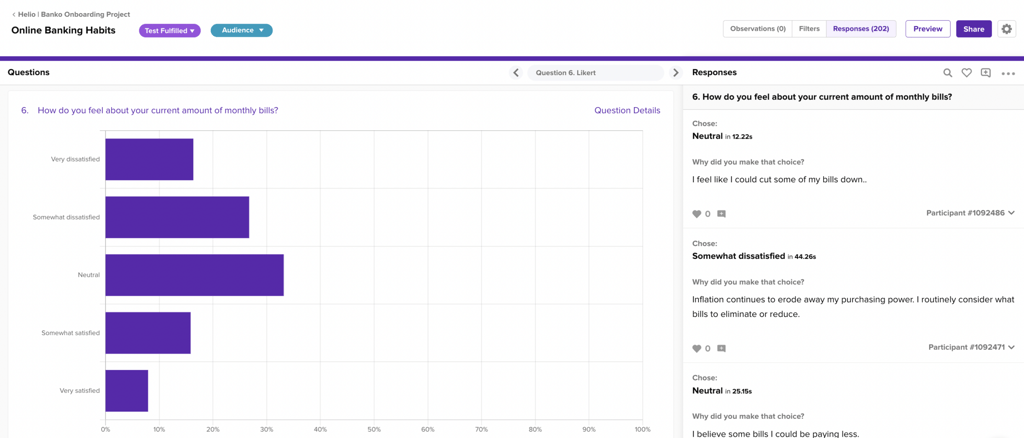The width and height of the screenshot is (1024, 438).
Task: Click the Share button
Action: [x=973, y=29]
